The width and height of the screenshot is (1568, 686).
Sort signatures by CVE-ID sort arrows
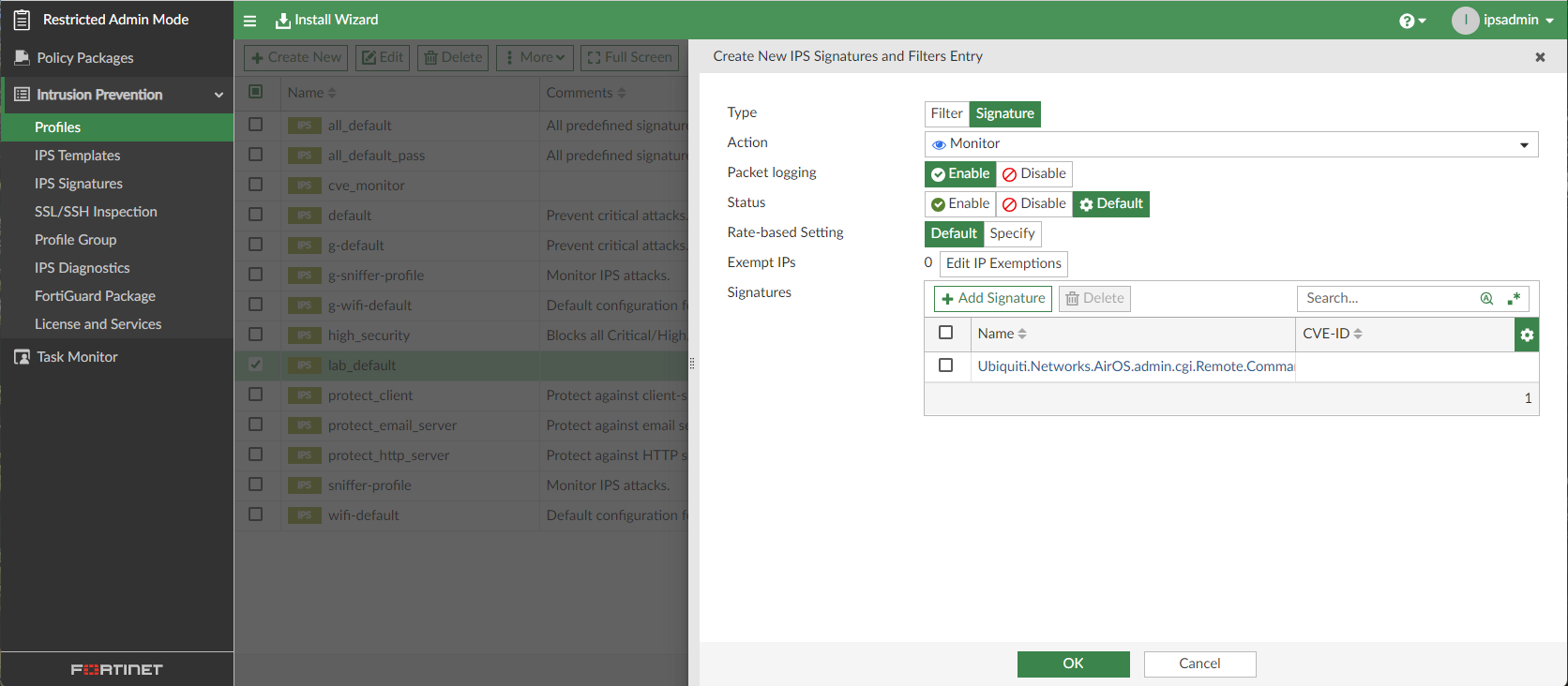click(x=1358, y=334)
